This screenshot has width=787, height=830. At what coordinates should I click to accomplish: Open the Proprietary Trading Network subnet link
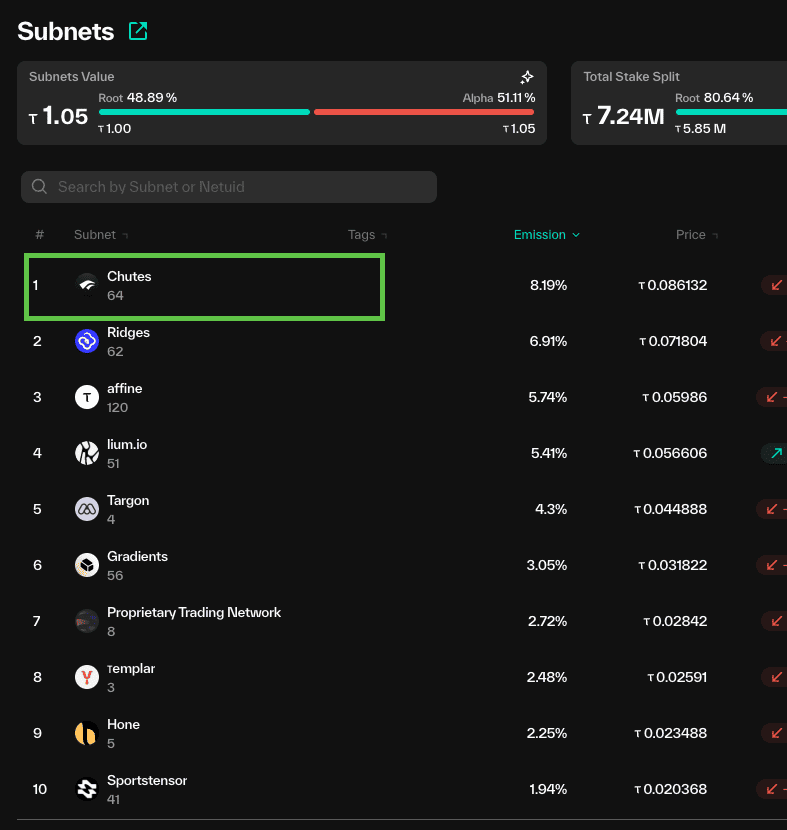pyautogui.click(x=194, y=612)
